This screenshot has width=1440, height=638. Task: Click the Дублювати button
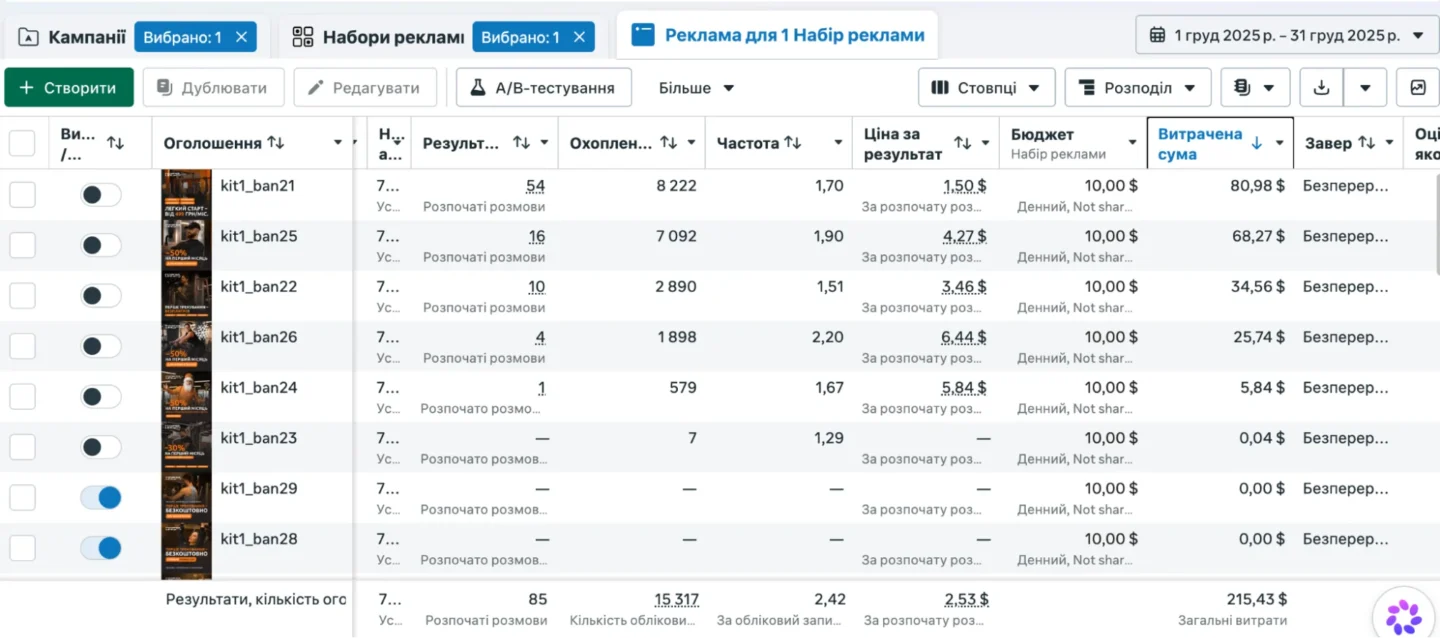point(213,88)
